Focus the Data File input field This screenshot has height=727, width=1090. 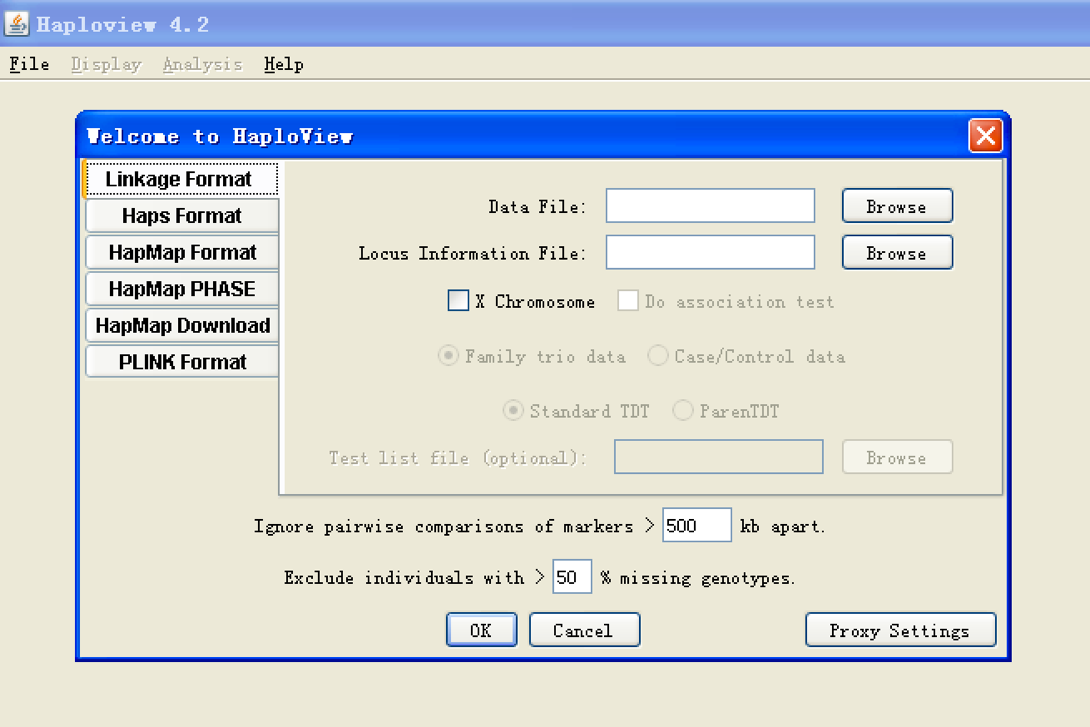pyautogui.click(x=710, y=206)
